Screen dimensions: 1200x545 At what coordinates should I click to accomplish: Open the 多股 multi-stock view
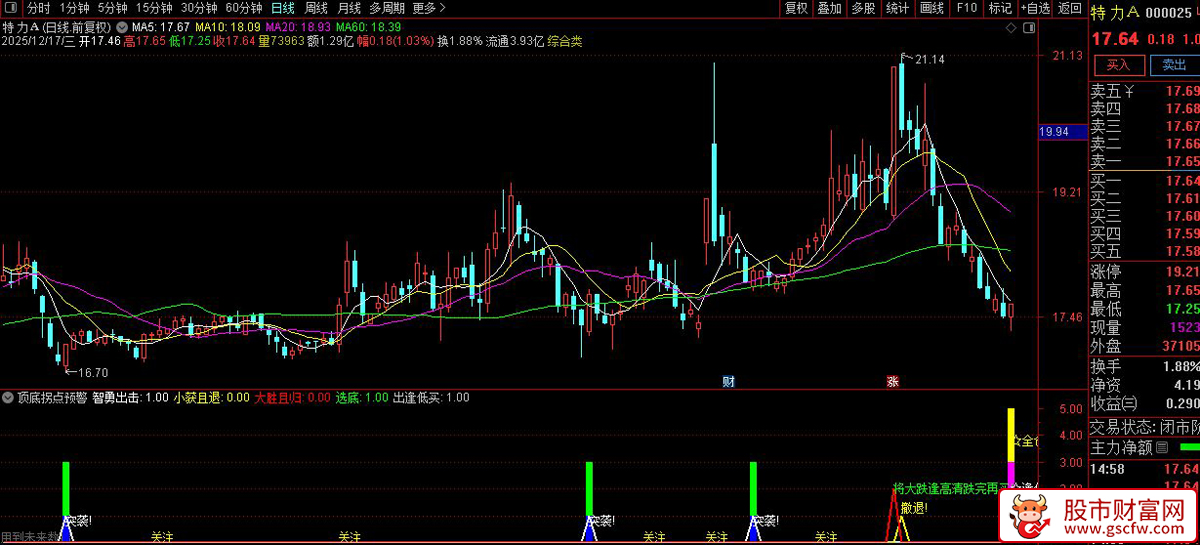point(863,8)
